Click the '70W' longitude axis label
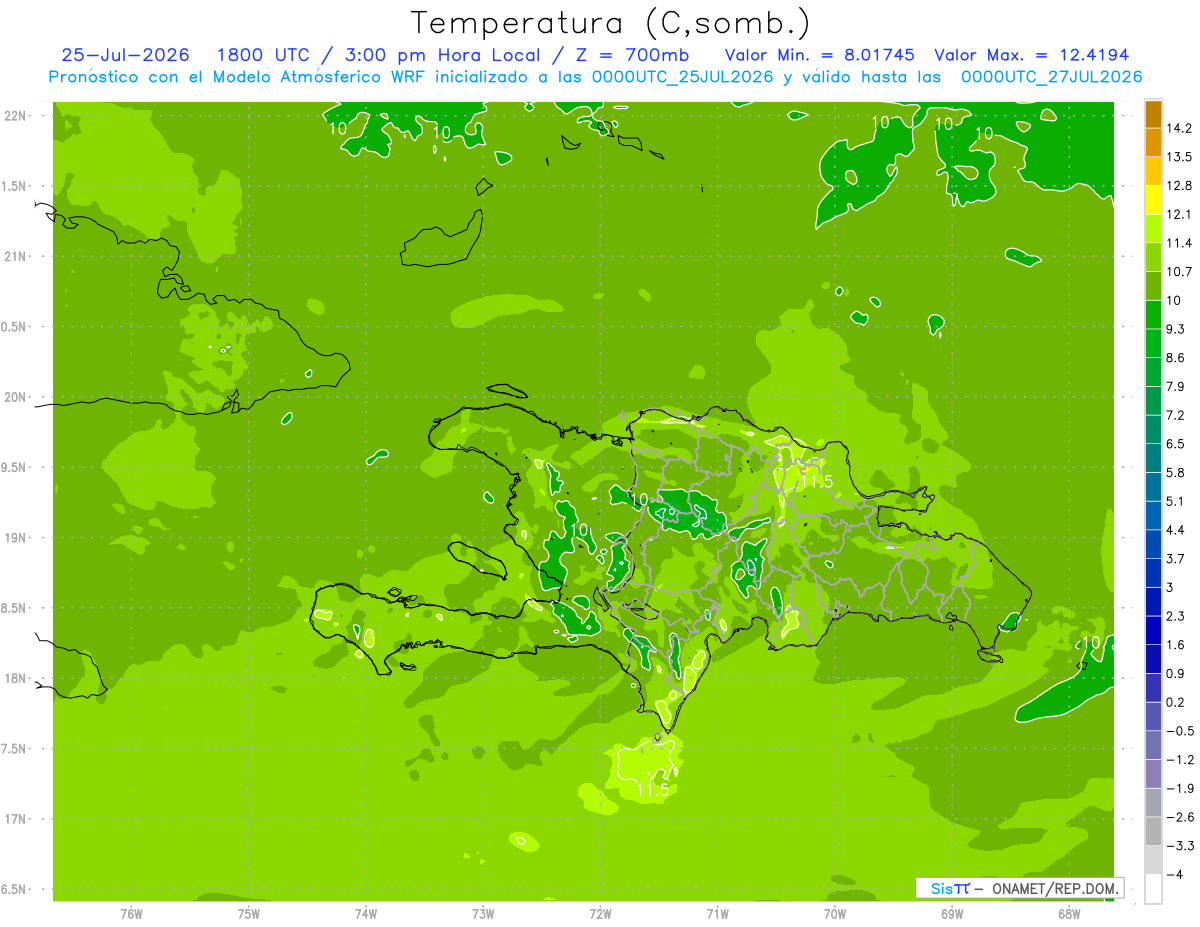 point(835,914)
